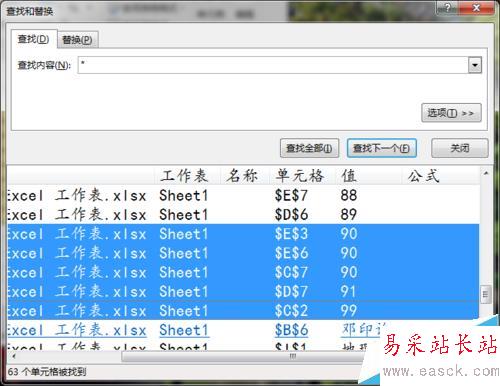500x386 pixels.
Task: Select the result row for $E$7
Action: click(243, 195)
